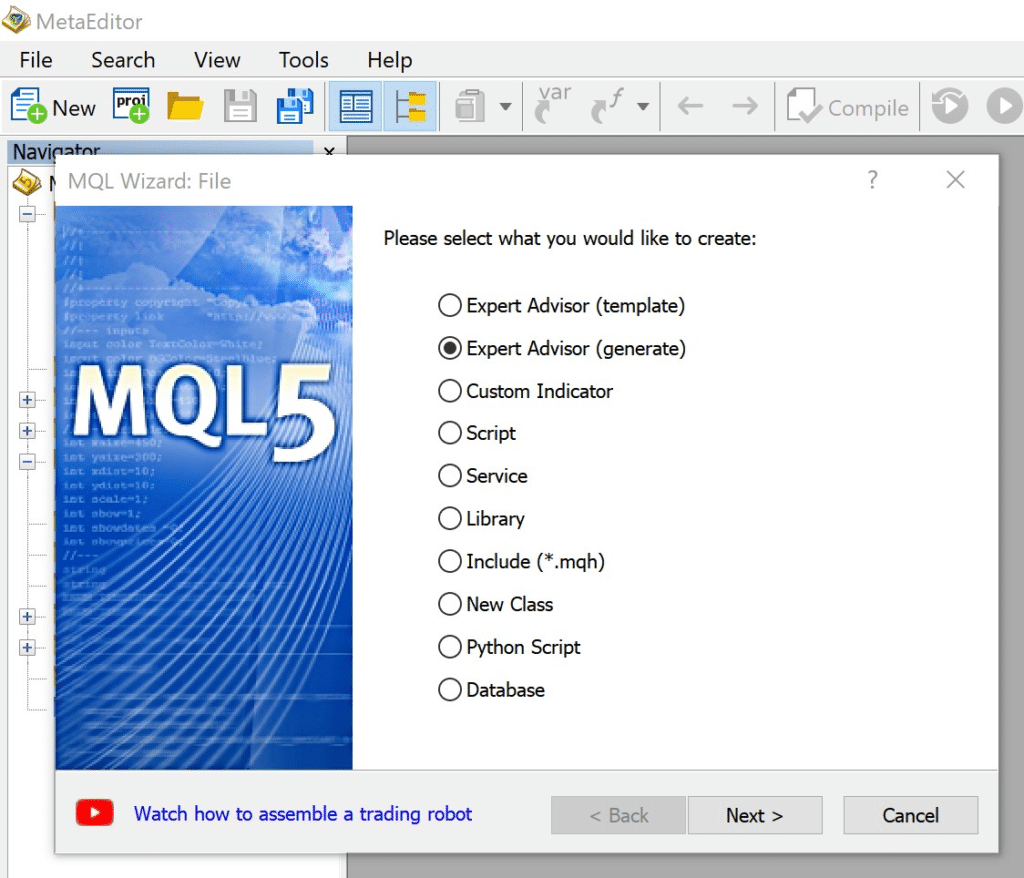The height and width of the screenshot is (878, 1024).
Task: Click the YouTube icon in the wizard
Action: (x=95, y=814)
